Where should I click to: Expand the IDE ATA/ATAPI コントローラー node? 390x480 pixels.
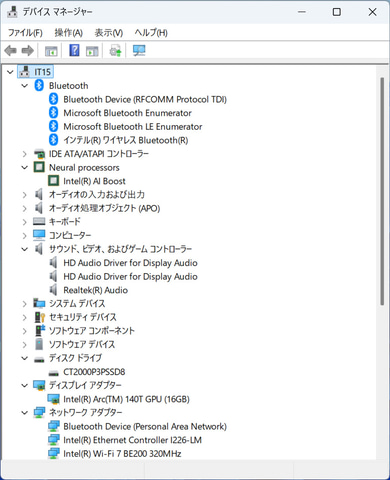tap(24, 154)
